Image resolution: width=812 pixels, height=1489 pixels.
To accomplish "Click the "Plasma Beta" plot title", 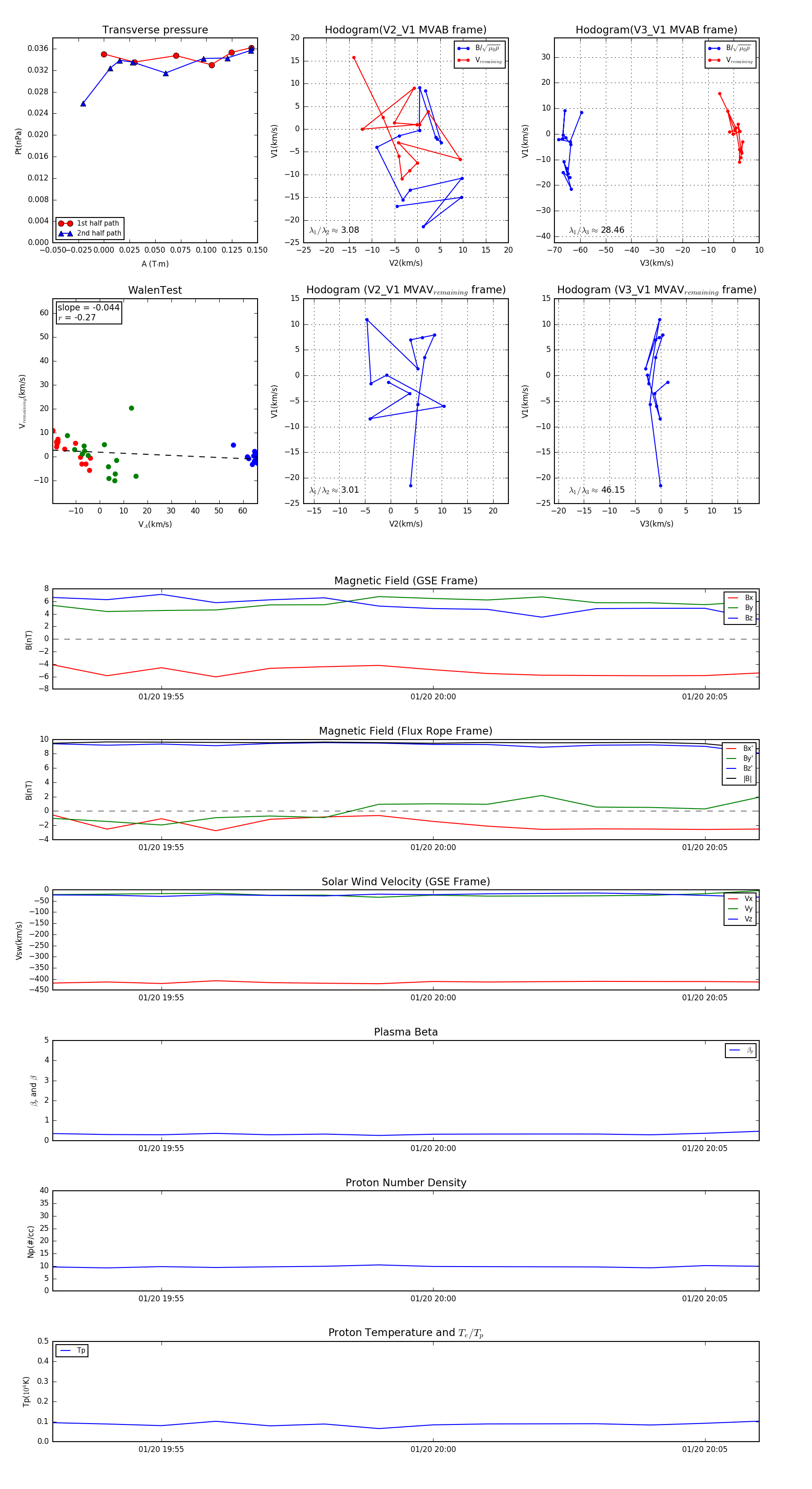I will [x=406, y=1032].
